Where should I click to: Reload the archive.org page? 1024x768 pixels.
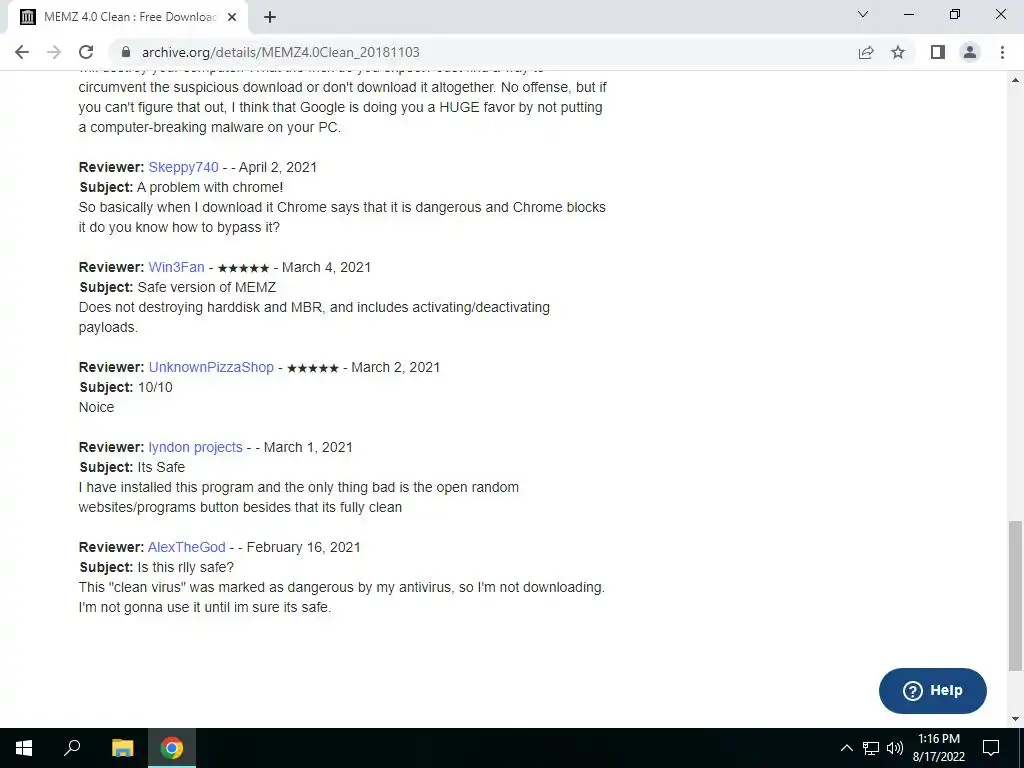[86, 52]
